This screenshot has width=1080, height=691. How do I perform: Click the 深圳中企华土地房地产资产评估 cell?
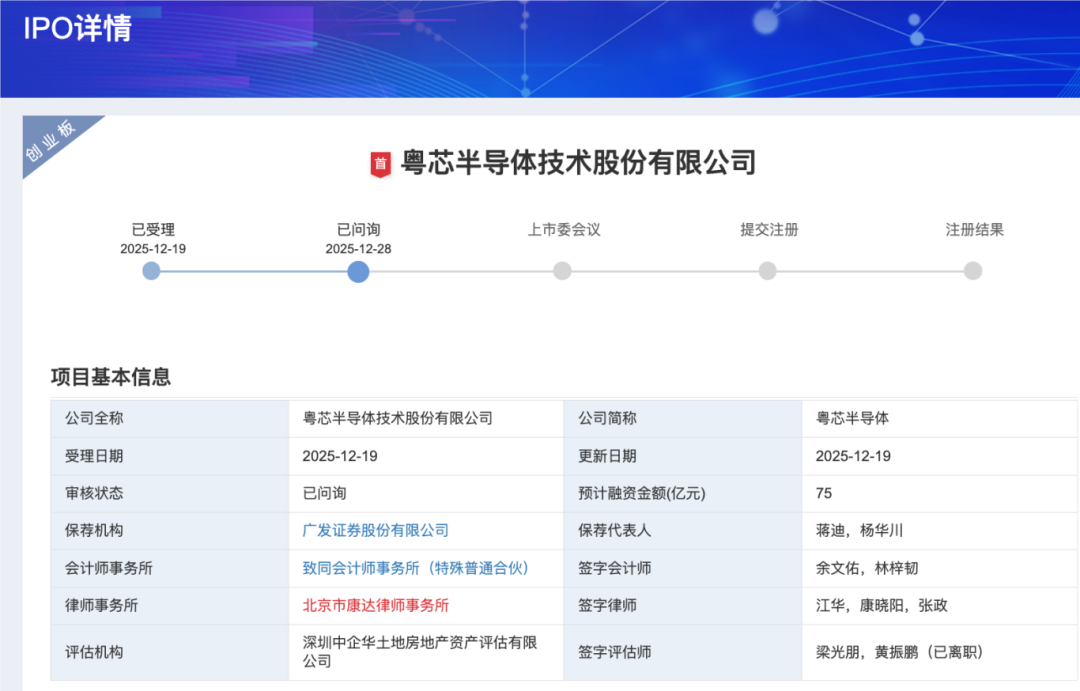point(420,651)
